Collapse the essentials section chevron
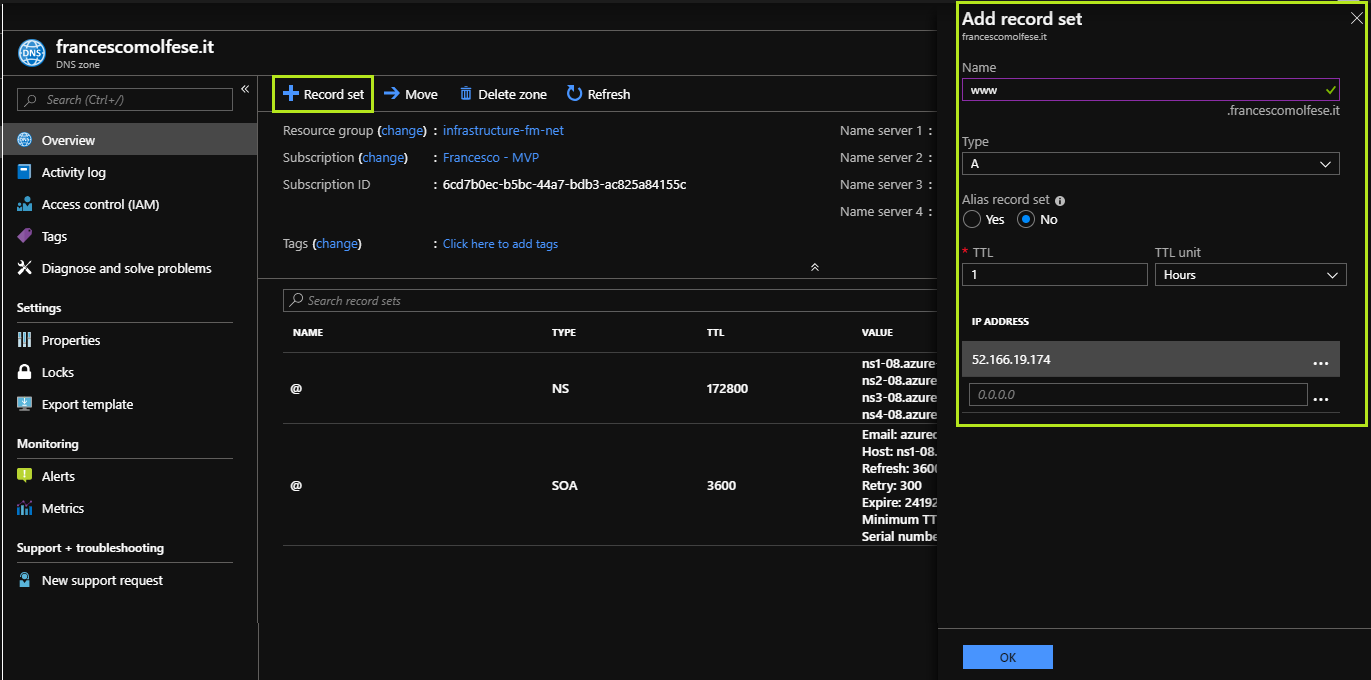This screenshot has height=680, width=1371. click(x=815, y=267)
